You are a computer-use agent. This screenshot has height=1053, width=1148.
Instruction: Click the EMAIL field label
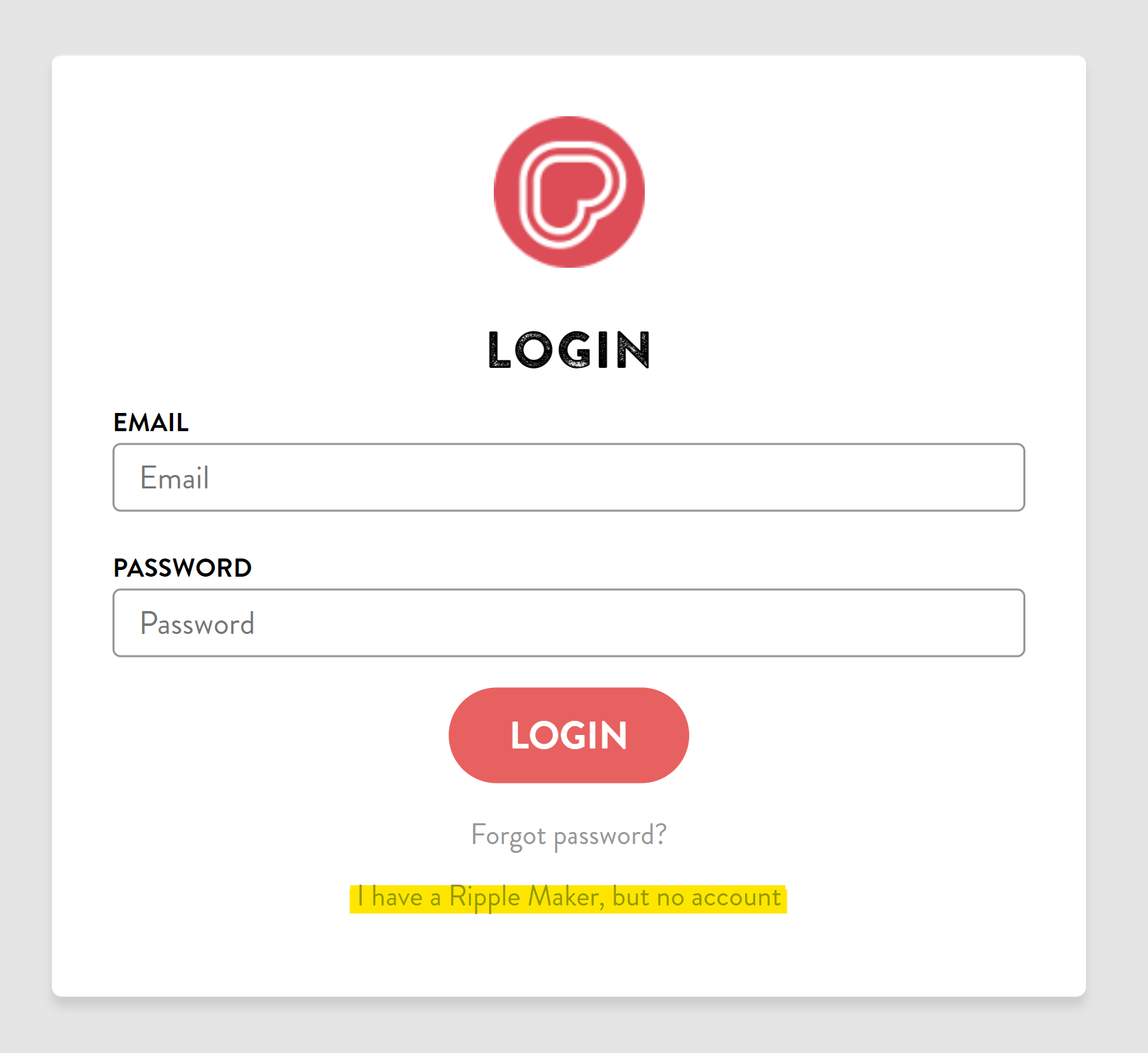coord(151,422)
